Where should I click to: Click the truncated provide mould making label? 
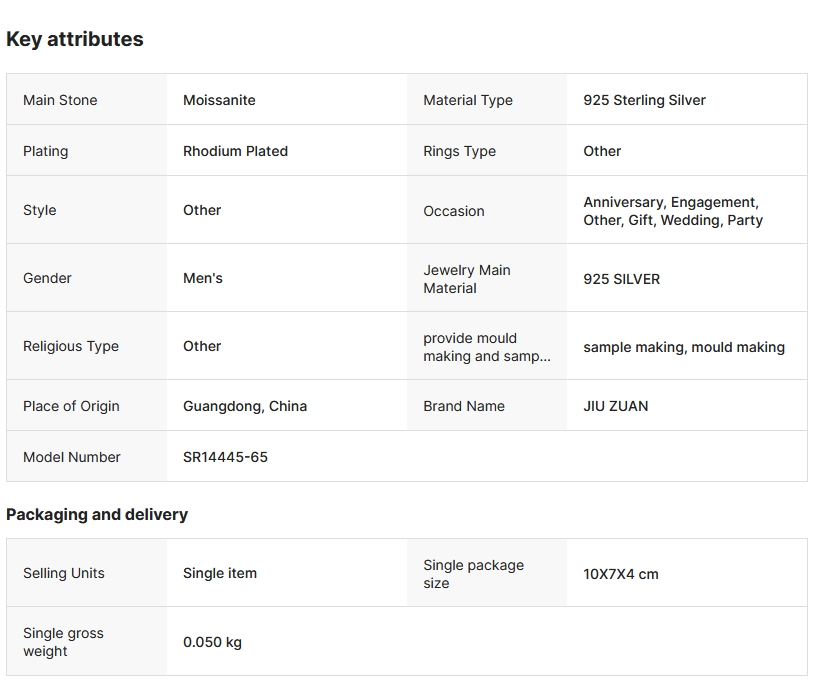pos(486,347)
